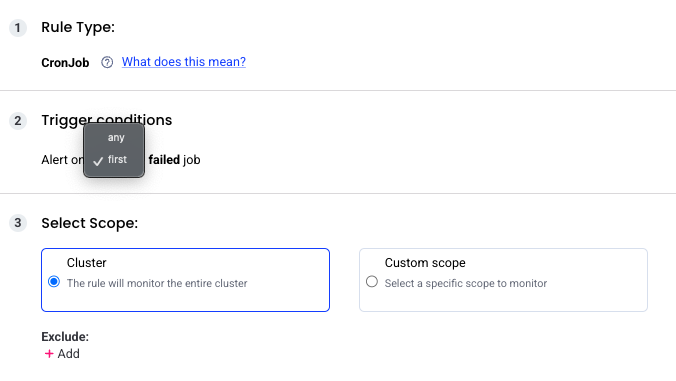Screen dimensions: 676x381
Task: Click the pink plus icon under Exclude
Action: (x=49, y=354)
